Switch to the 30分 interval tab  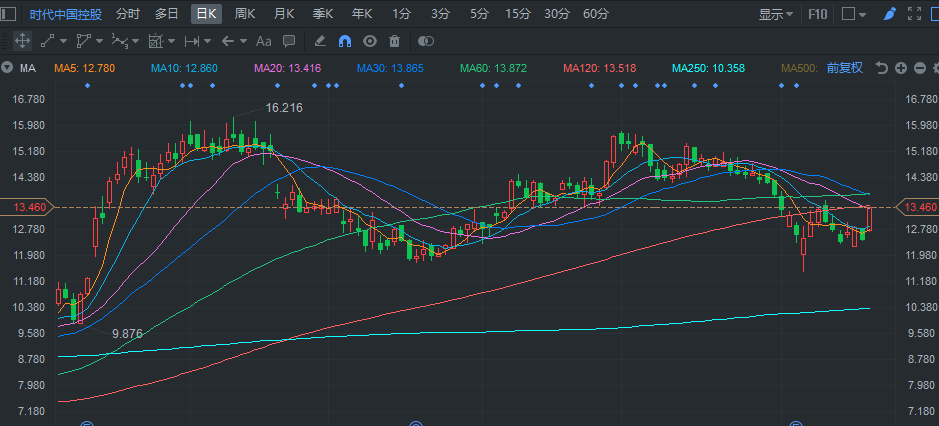pos(556,14)
